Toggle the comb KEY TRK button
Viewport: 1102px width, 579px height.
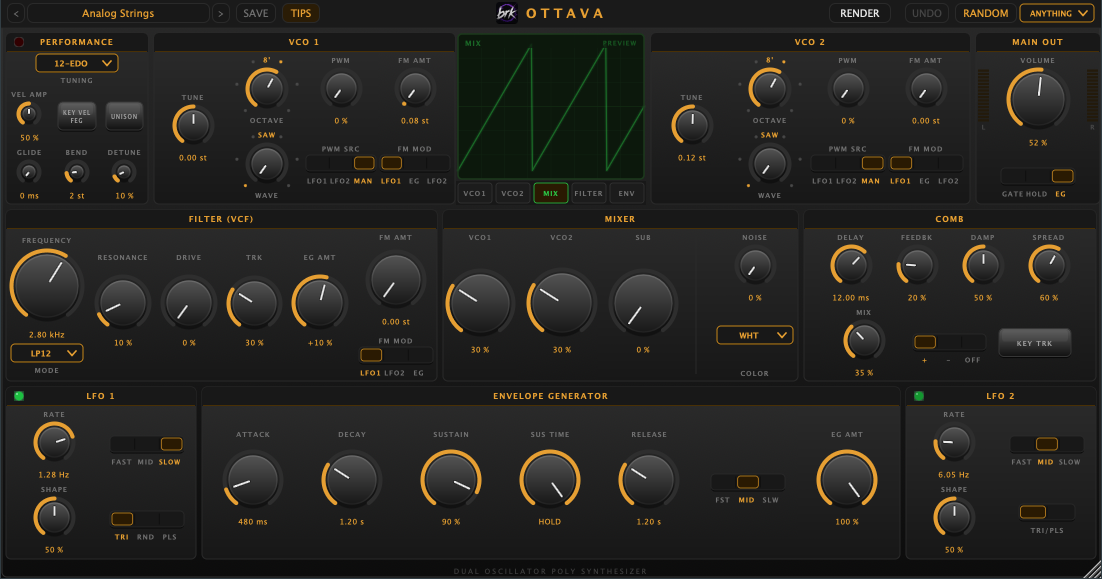[x=1035, y=344]
